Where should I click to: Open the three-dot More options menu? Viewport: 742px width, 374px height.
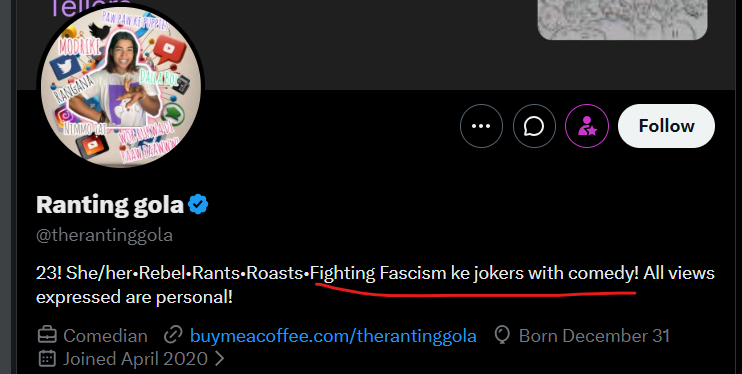(x=481, y=126)
